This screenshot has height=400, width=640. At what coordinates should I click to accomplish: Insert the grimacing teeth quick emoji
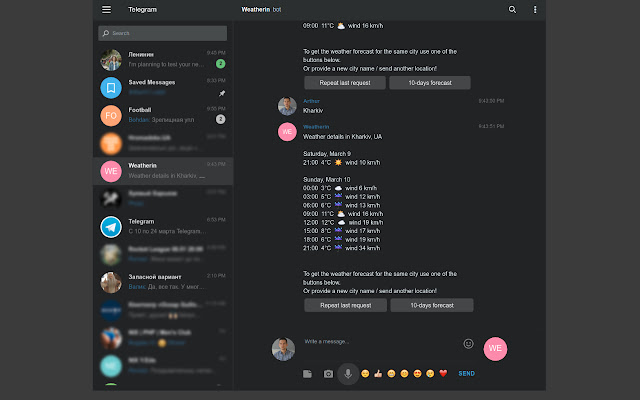click(x=391, y=373)
